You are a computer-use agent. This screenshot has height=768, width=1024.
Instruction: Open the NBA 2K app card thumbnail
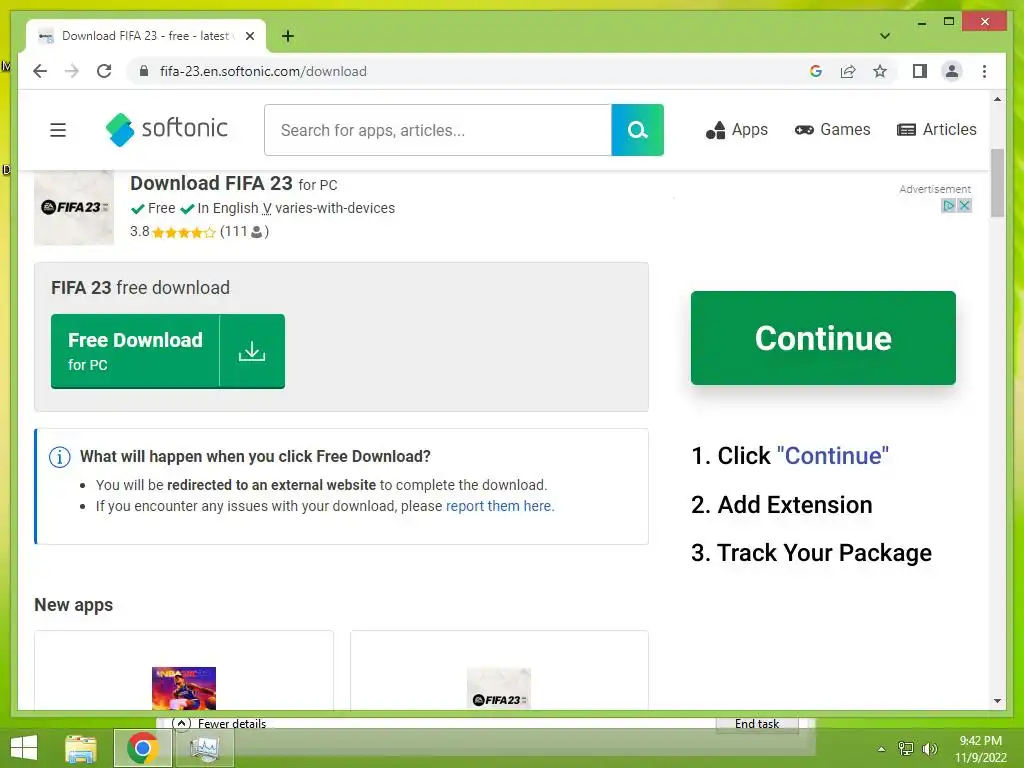[184, 688]
